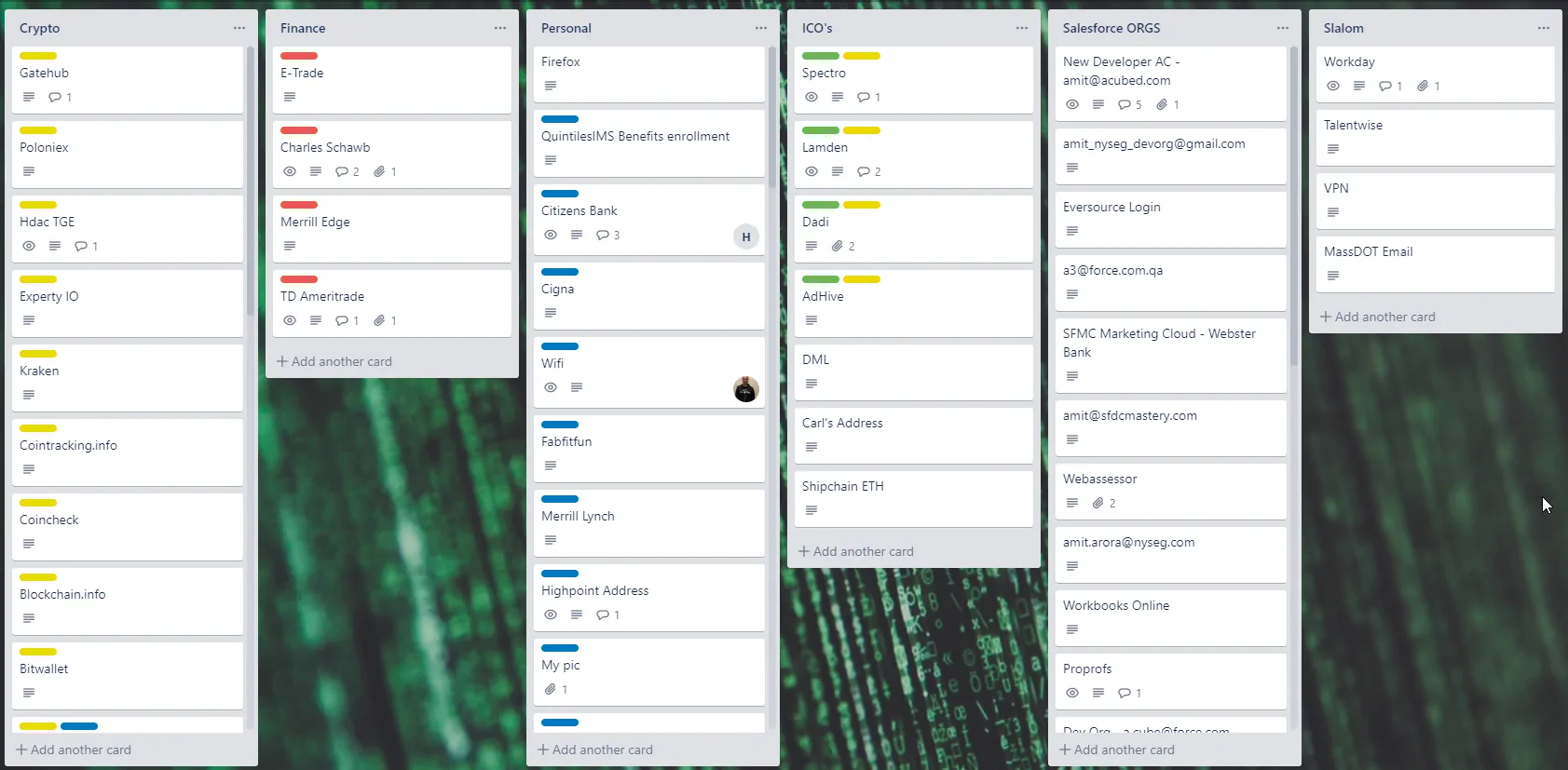Click the description icon on Poloniex card

29,171
